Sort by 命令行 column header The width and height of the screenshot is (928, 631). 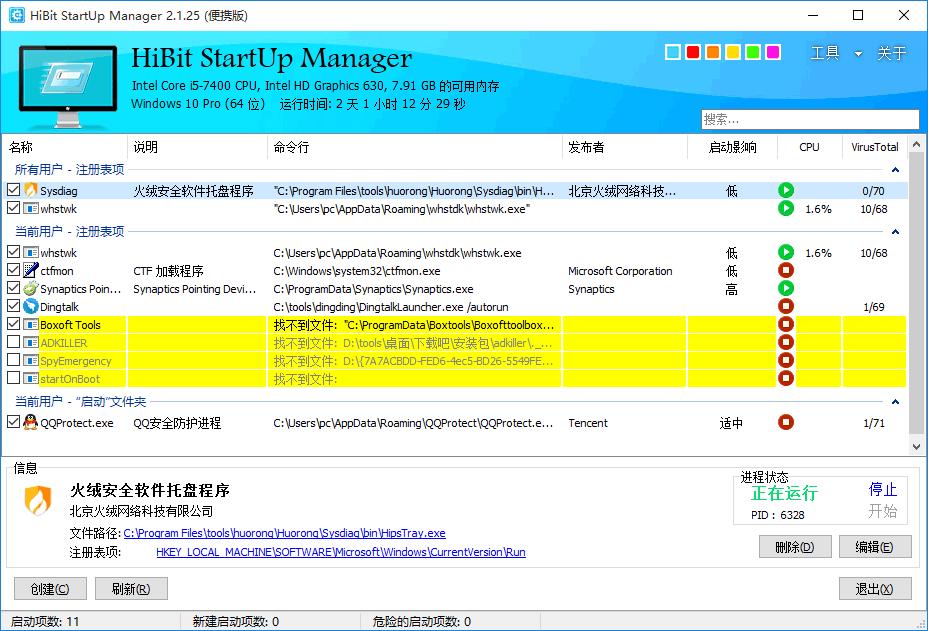coord(414,147)
